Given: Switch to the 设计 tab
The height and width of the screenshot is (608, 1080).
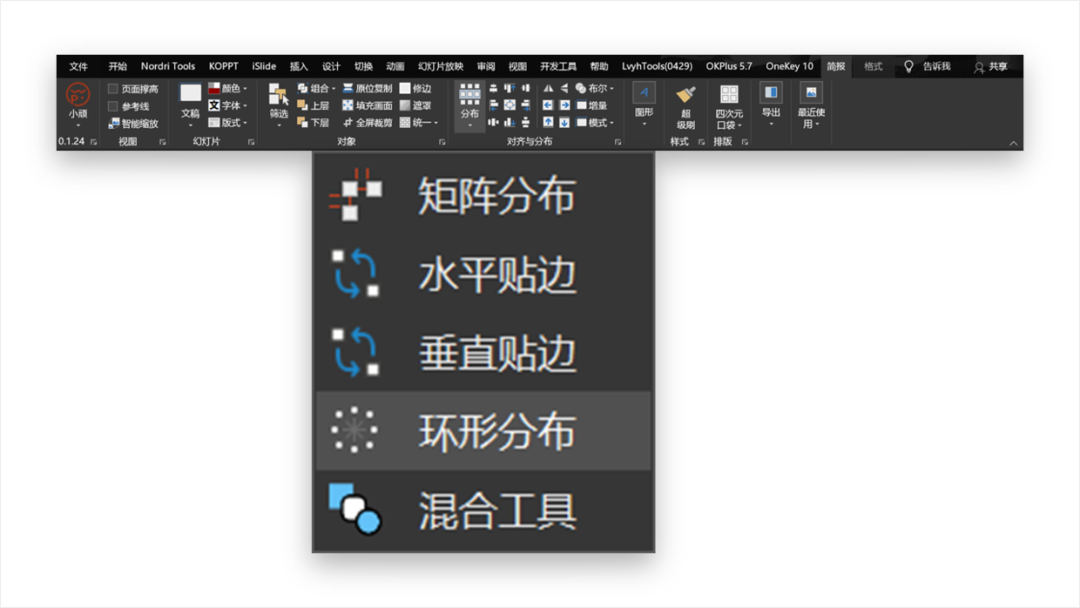Looking at the screenshot, I should click(x=331, y=66).
